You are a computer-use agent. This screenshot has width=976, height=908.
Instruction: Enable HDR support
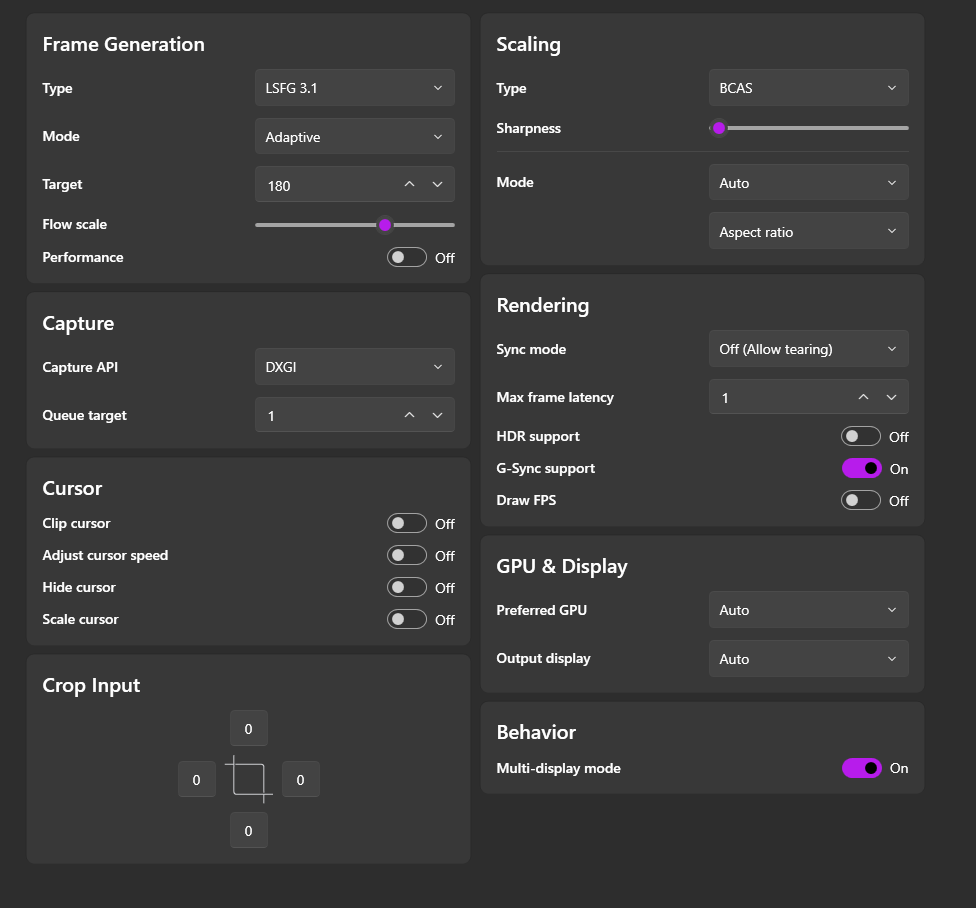tap(861, 436)
